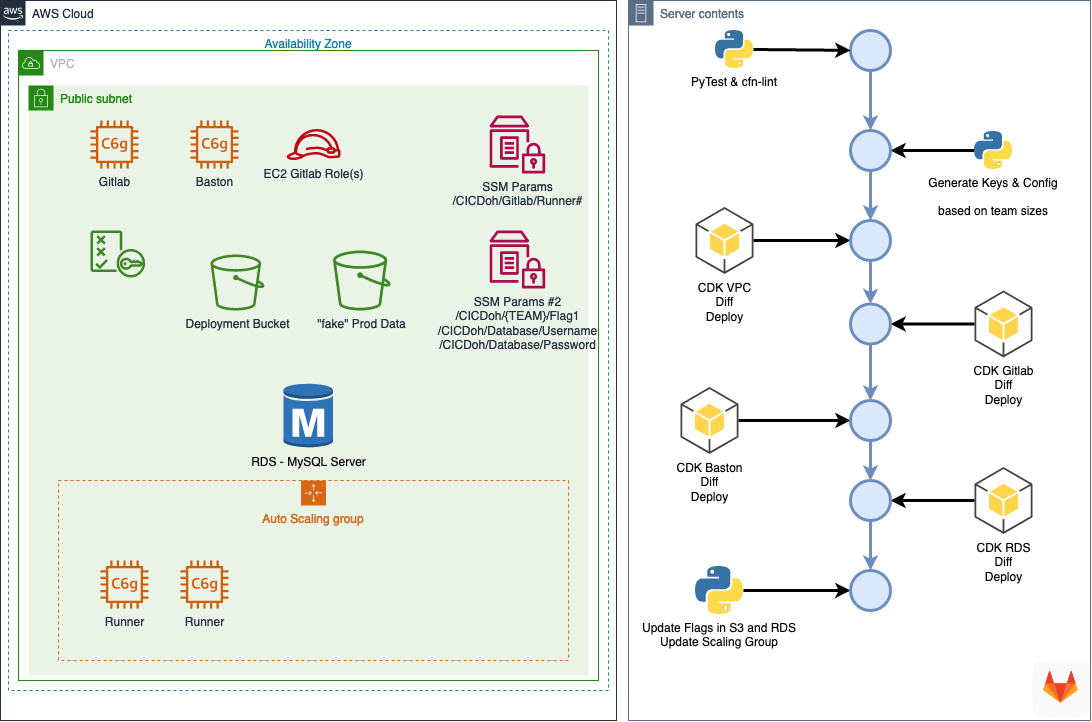Select the pipeline circle fed by CDK Baston
Image resolution: width=1092 pixels, height=722 pixels.
pyautogui.click(x=871, y=421)
